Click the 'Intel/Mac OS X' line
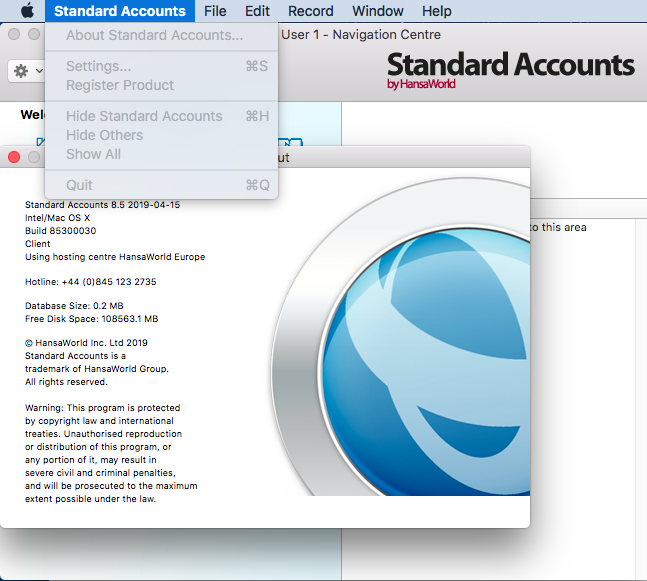 click(x=57, y=218)
